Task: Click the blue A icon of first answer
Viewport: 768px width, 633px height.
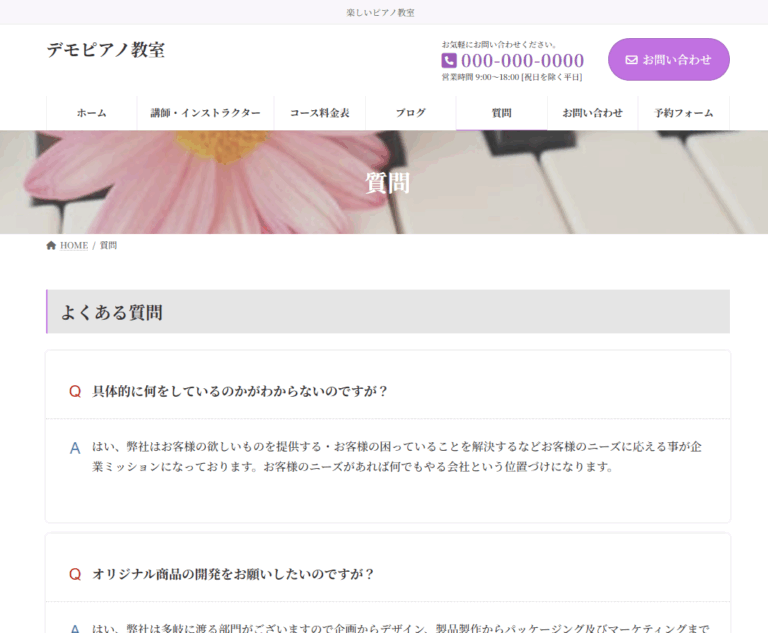Action: coord(74,448)
